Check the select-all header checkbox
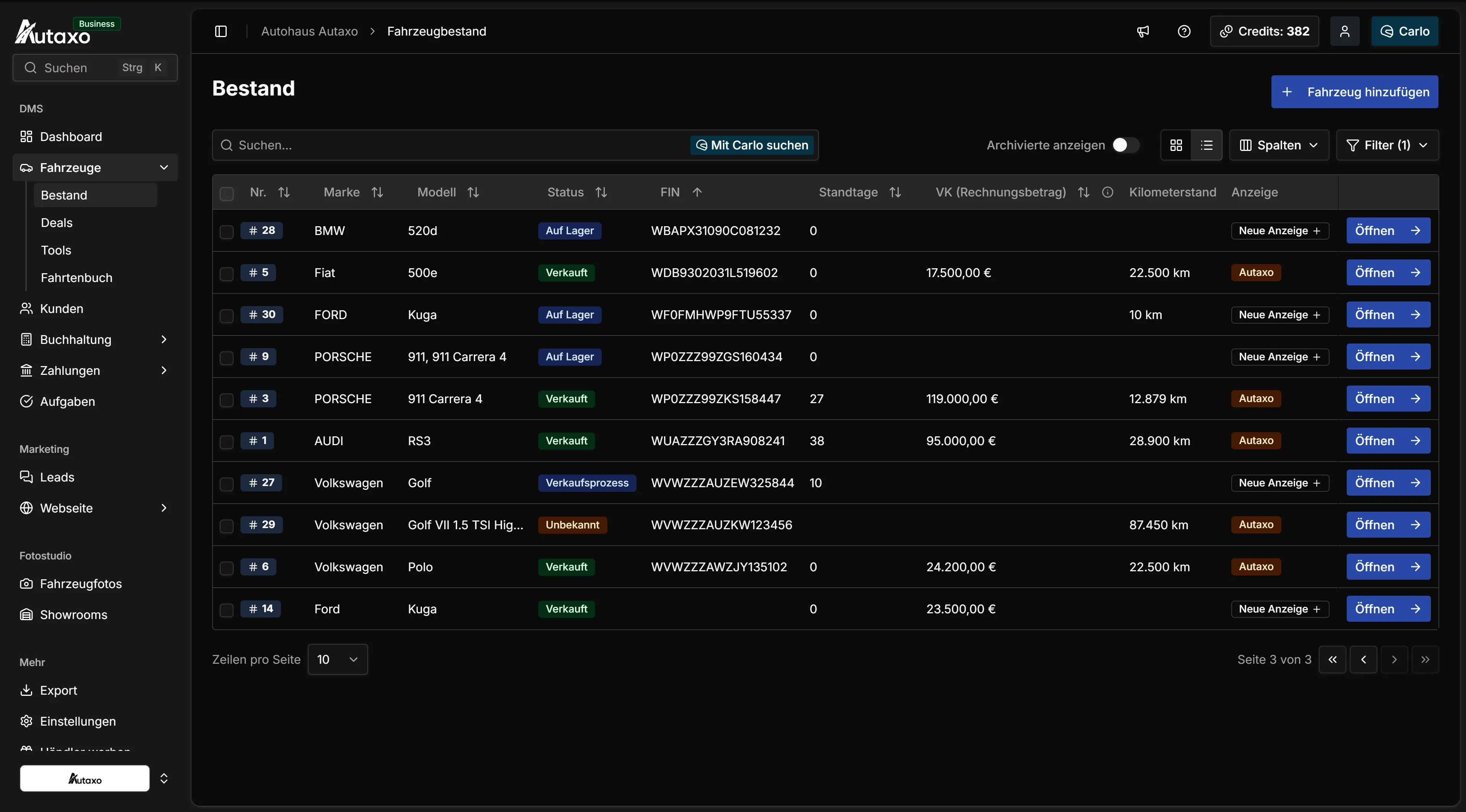The height and width of the screenshot is (812, 1466). [x=227, y=193]
